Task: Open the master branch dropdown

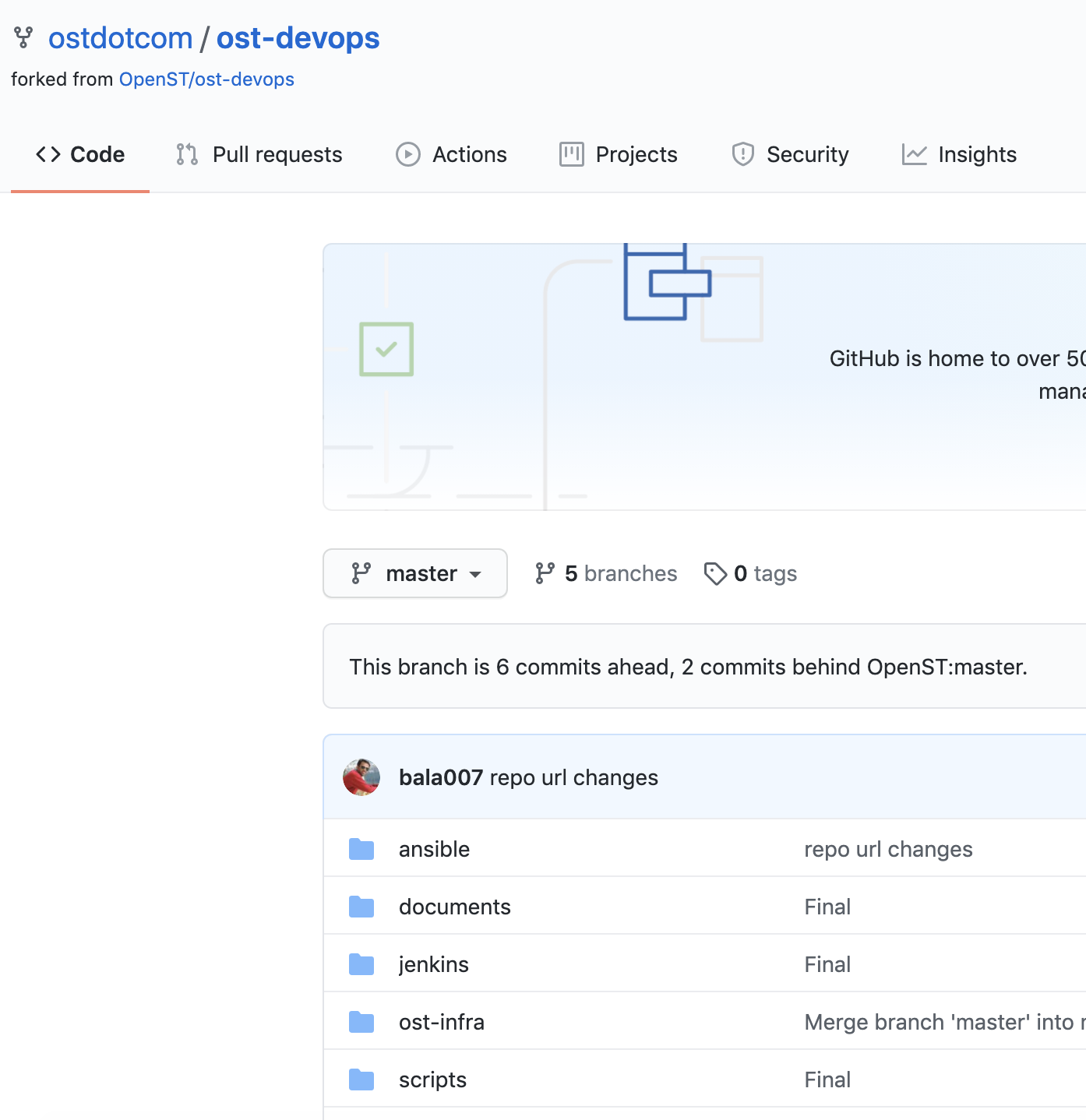Action: click(x=415, y=573)
